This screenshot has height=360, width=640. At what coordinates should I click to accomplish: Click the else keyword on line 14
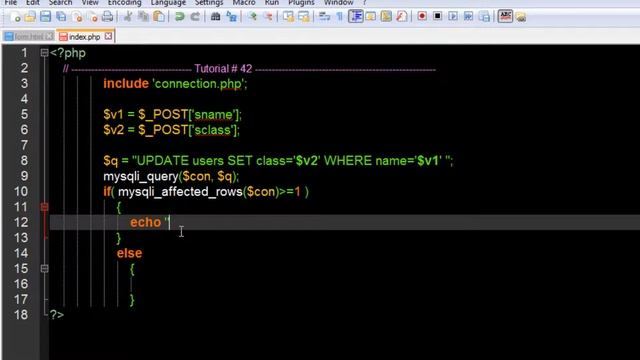(129, 253)
